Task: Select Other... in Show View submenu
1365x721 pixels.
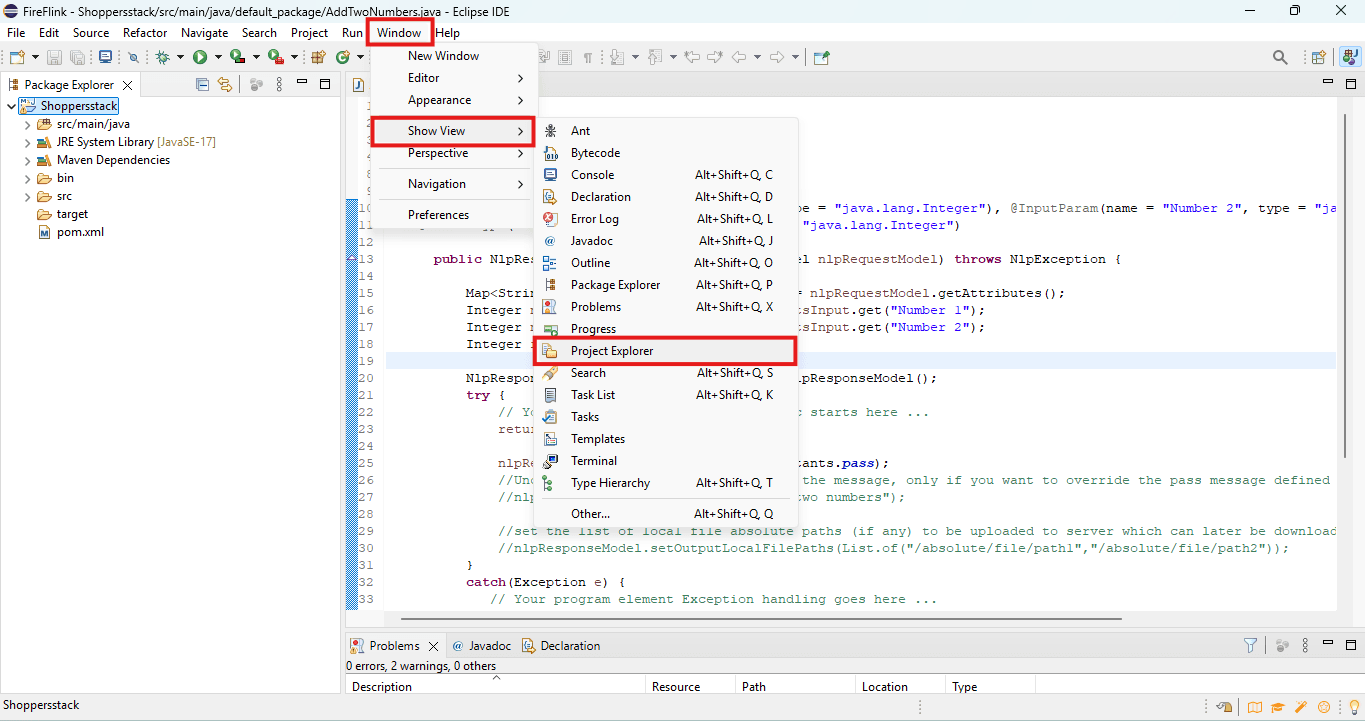Action: pos(666,514)
